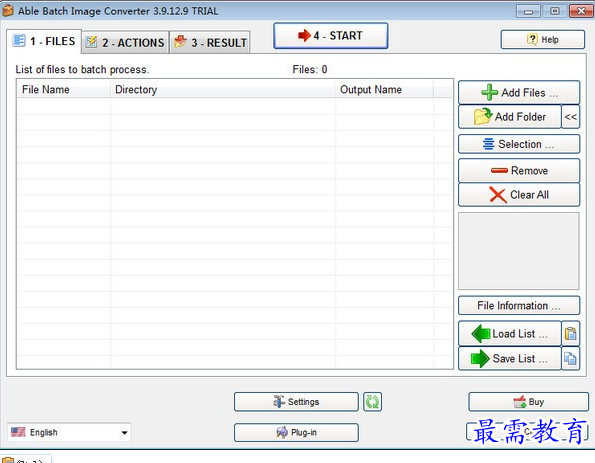Copy file list to clipboard icon
Screen dimensions: 595x463
point(570,358)
